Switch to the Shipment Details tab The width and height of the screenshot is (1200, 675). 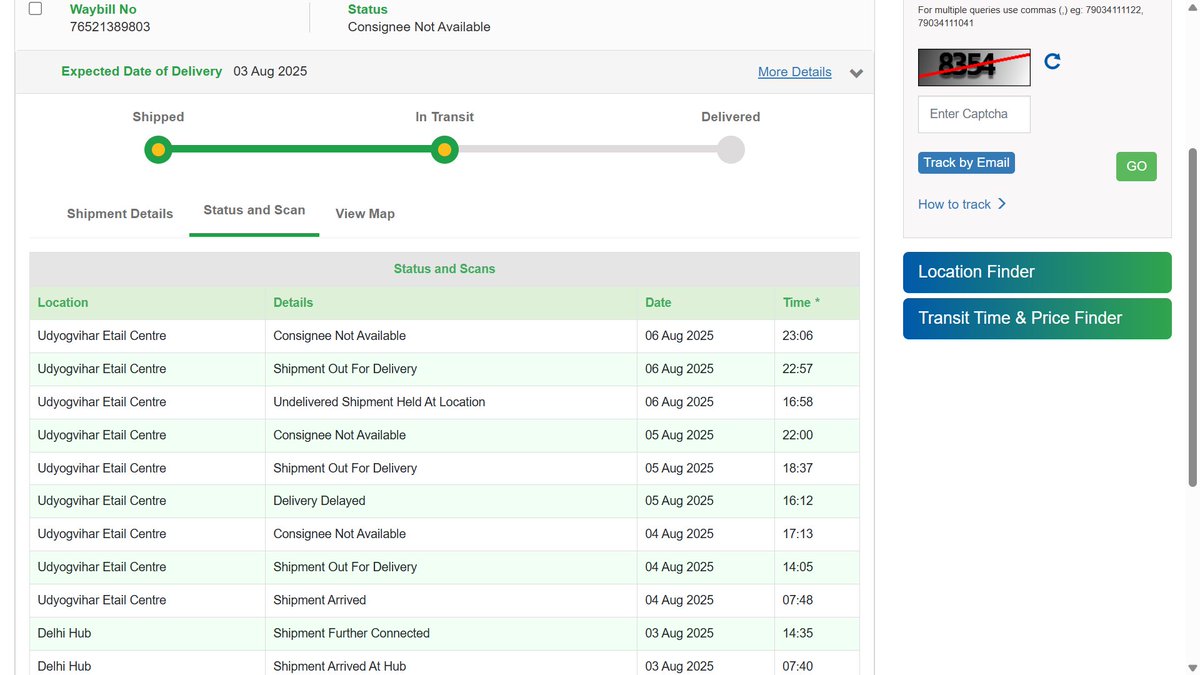pos(119,213)
